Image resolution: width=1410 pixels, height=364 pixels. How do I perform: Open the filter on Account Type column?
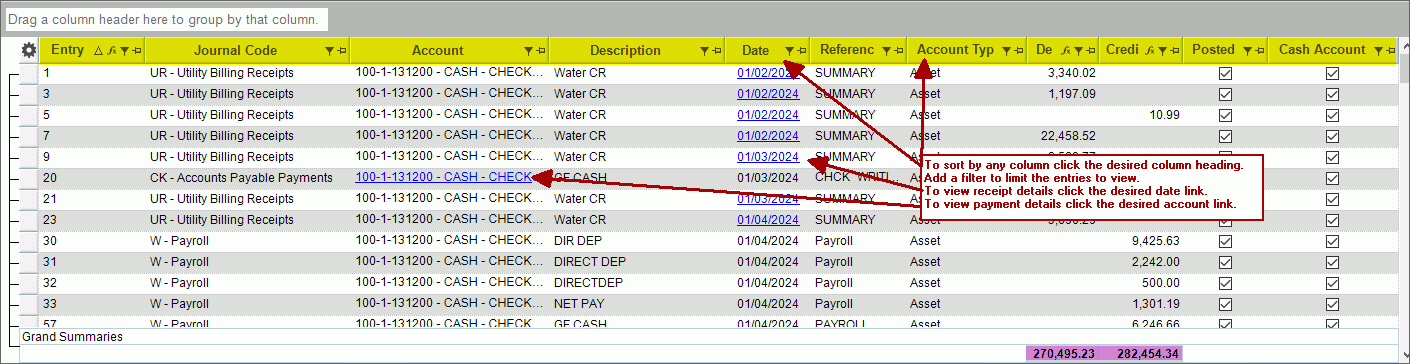click(x=1005, y=51)
